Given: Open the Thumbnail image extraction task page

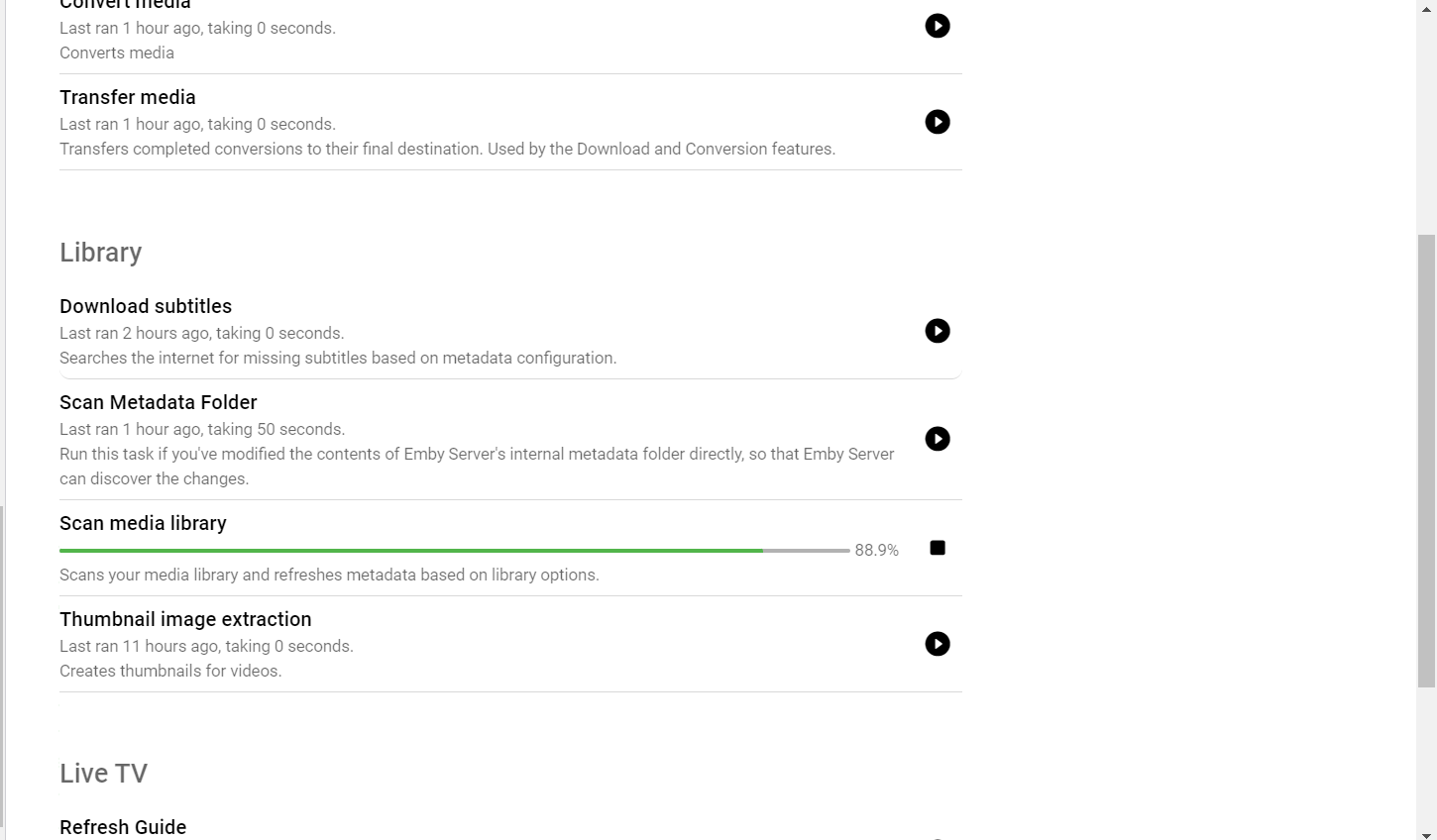Looking at the screenshot, I should (185, 618).
